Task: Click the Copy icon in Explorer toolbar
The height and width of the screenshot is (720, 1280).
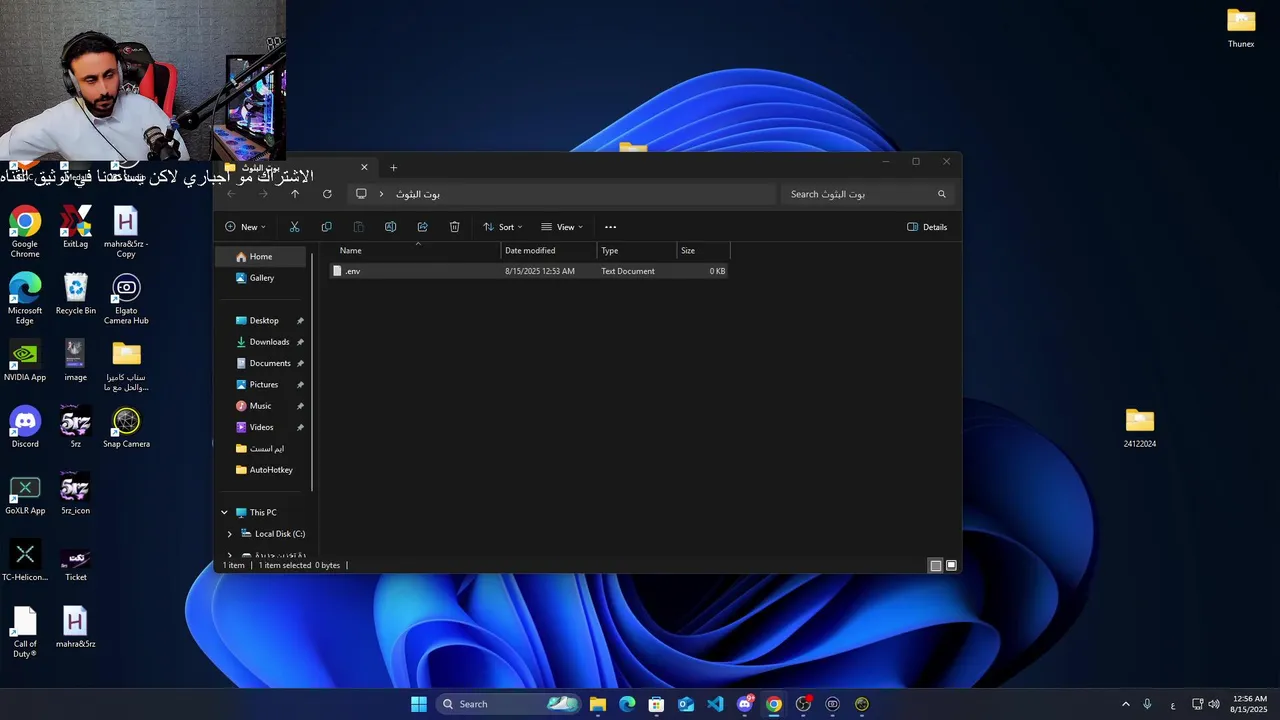Action: pyautogui.click(x=326, y=227)
